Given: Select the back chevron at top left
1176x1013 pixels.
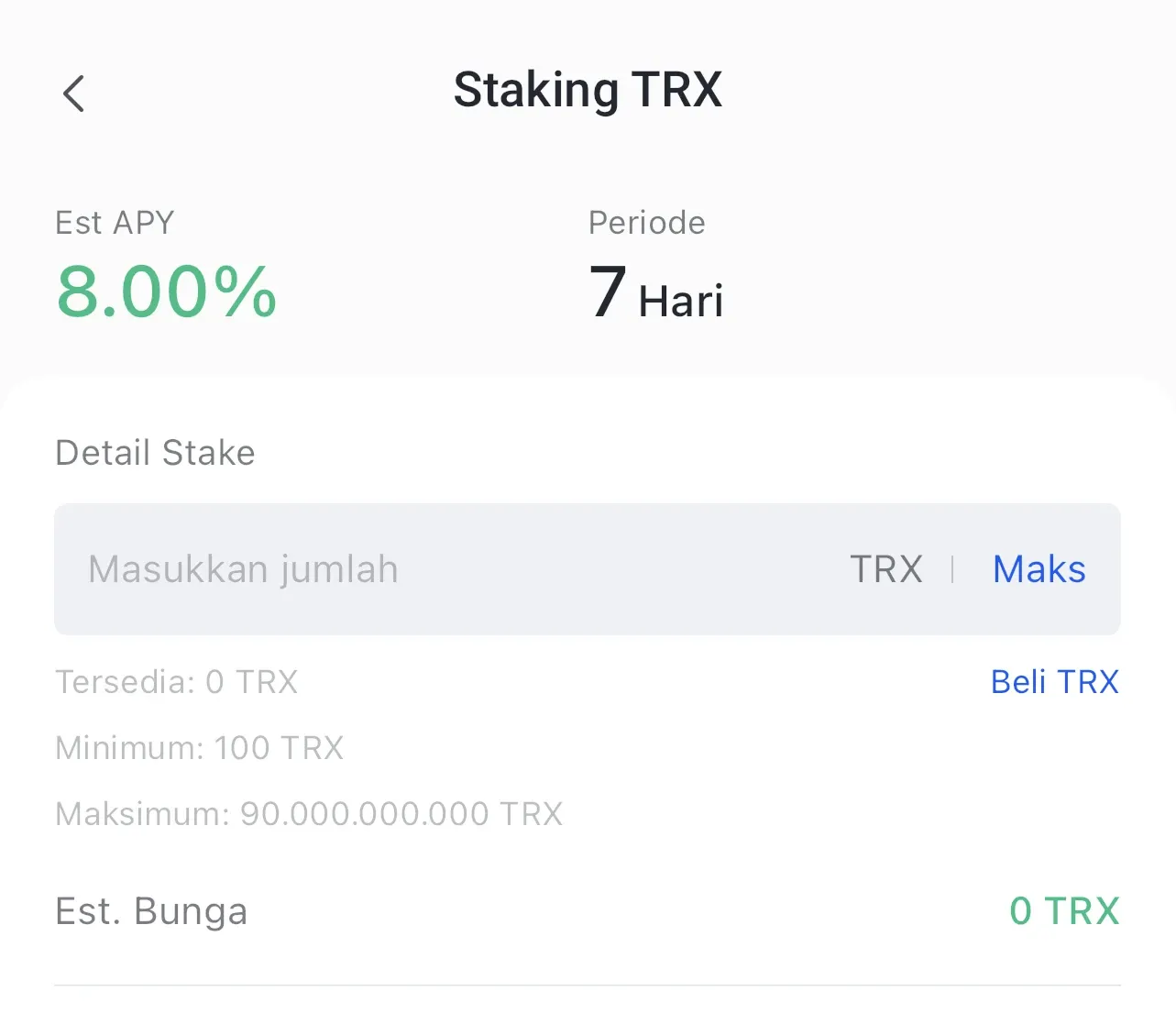Looking at the screenshot, I should [x=73, y=93].
